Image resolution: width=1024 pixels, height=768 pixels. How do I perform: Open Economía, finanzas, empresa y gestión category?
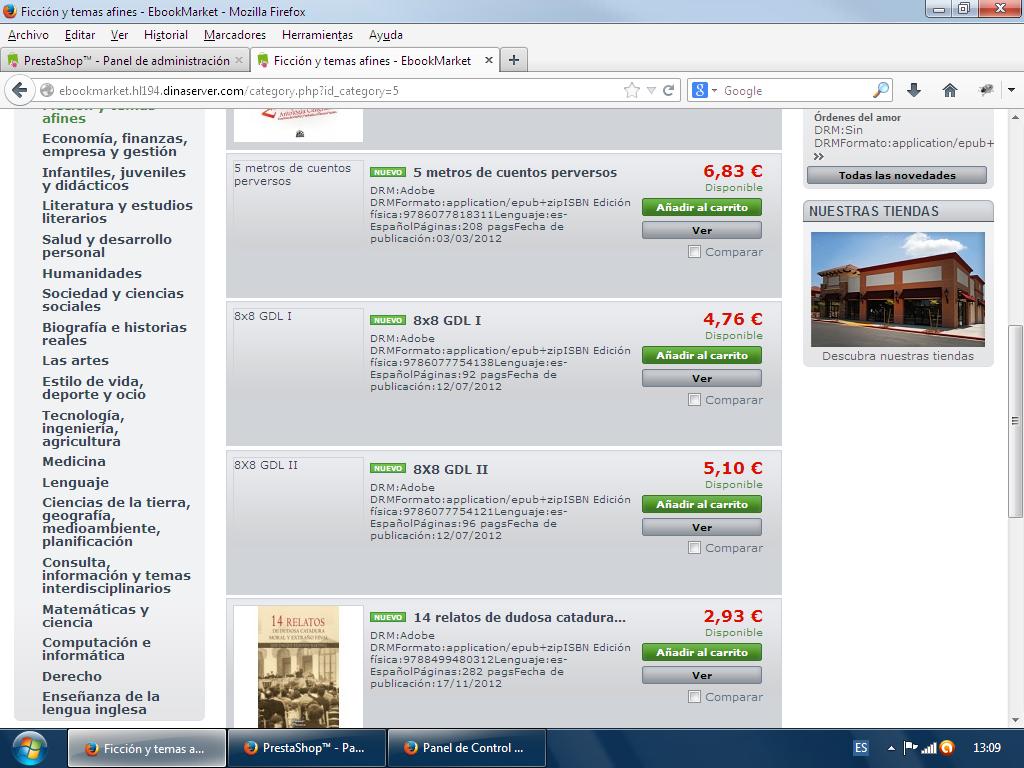pyautogui.click(x=115, y=145)
